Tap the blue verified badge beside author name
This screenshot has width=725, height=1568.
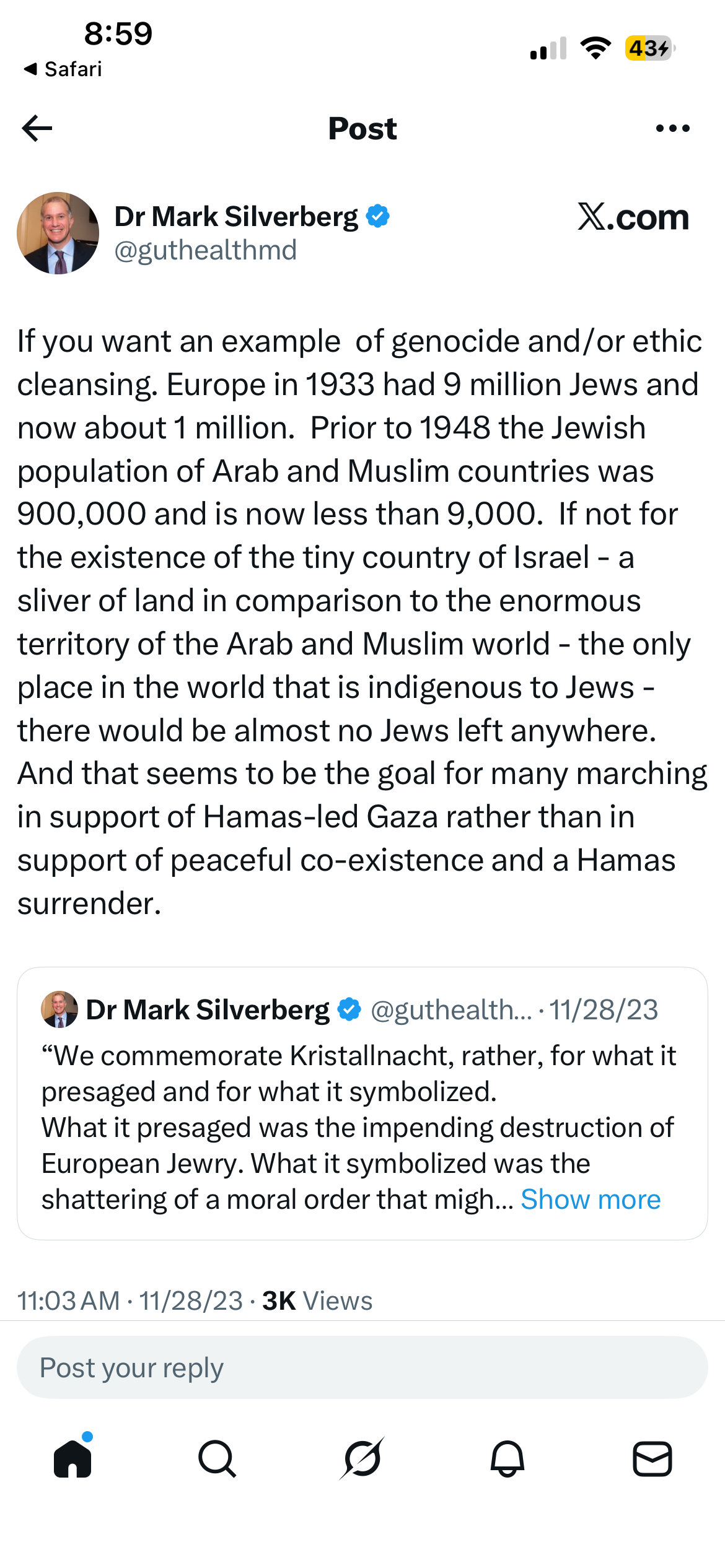pyautogui.click(x=377, y=216)
